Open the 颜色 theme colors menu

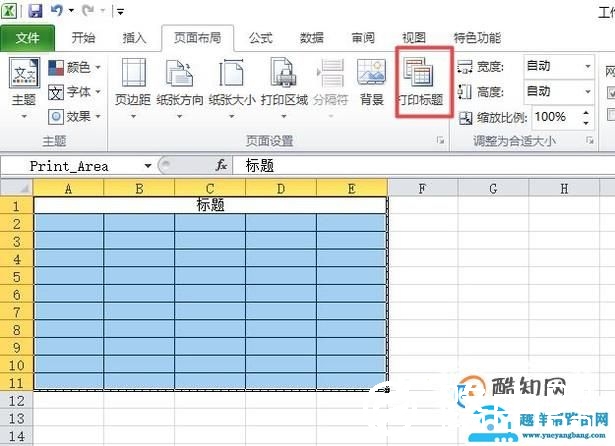click(75, 67)
